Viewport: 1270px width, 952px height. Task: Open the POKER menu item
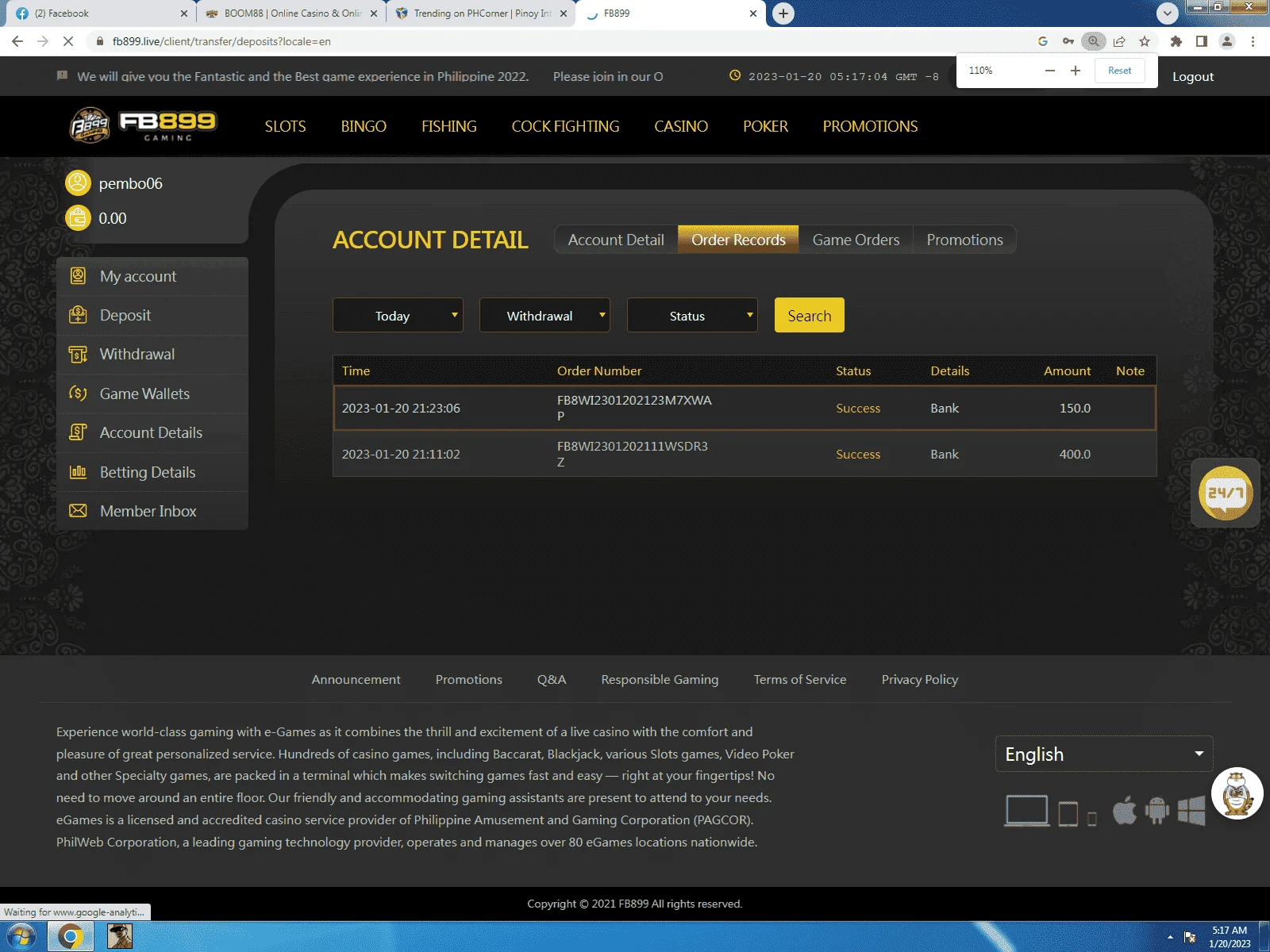point(765,126)
